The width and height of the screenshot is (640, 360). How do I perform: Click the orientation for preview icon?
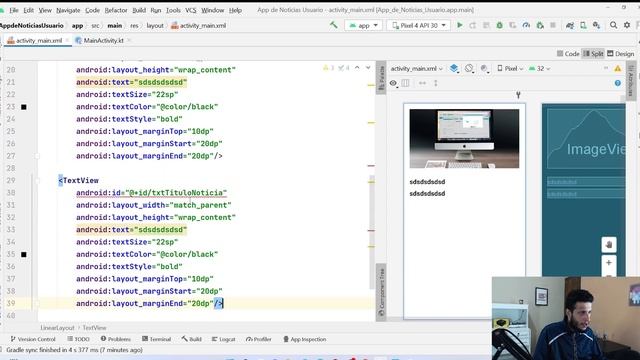[x=469, y=69]
